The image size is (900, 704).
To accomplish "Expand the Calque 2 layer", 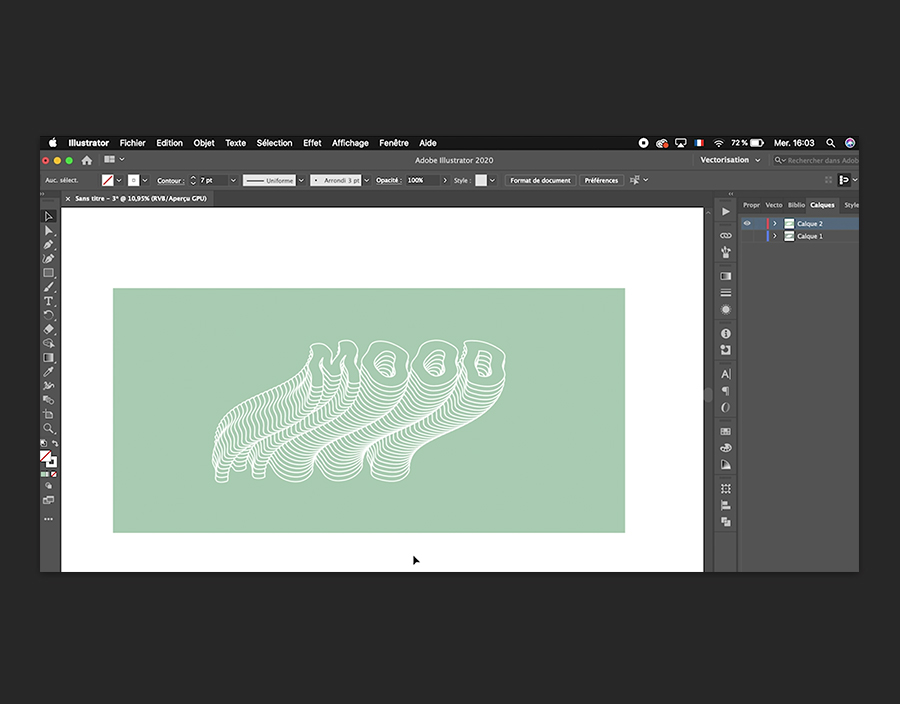I will tap(775, 223).
